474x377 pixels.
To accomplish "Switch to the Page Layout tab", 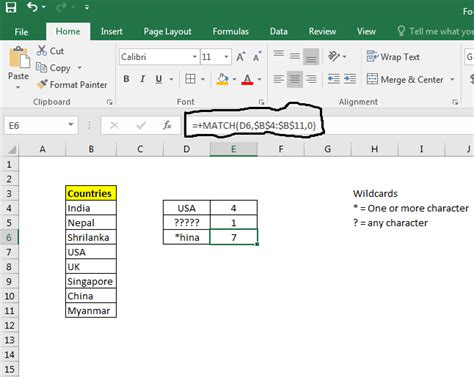I will (167, 32).
